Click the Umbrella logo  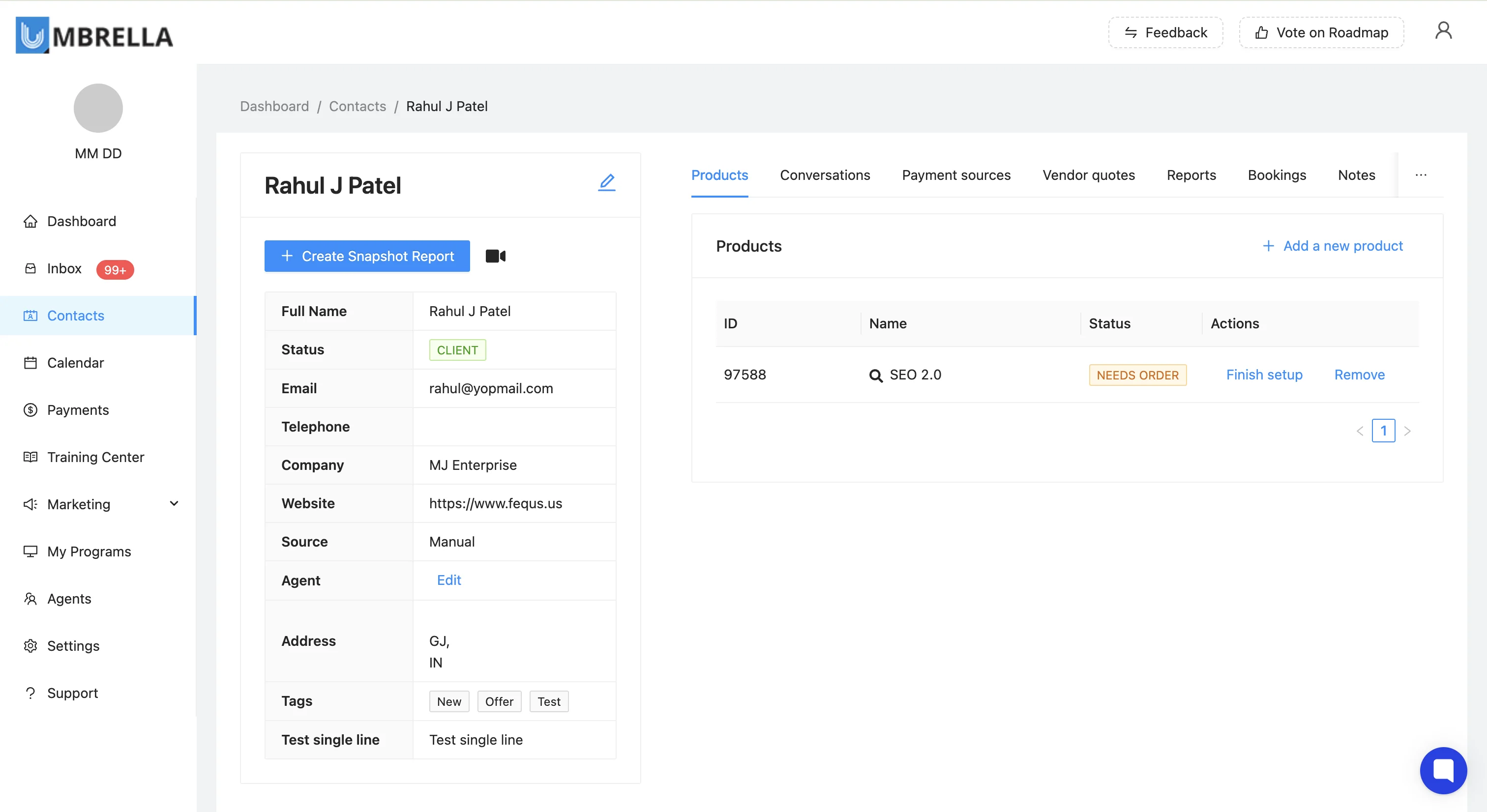[x=94, y=35]
